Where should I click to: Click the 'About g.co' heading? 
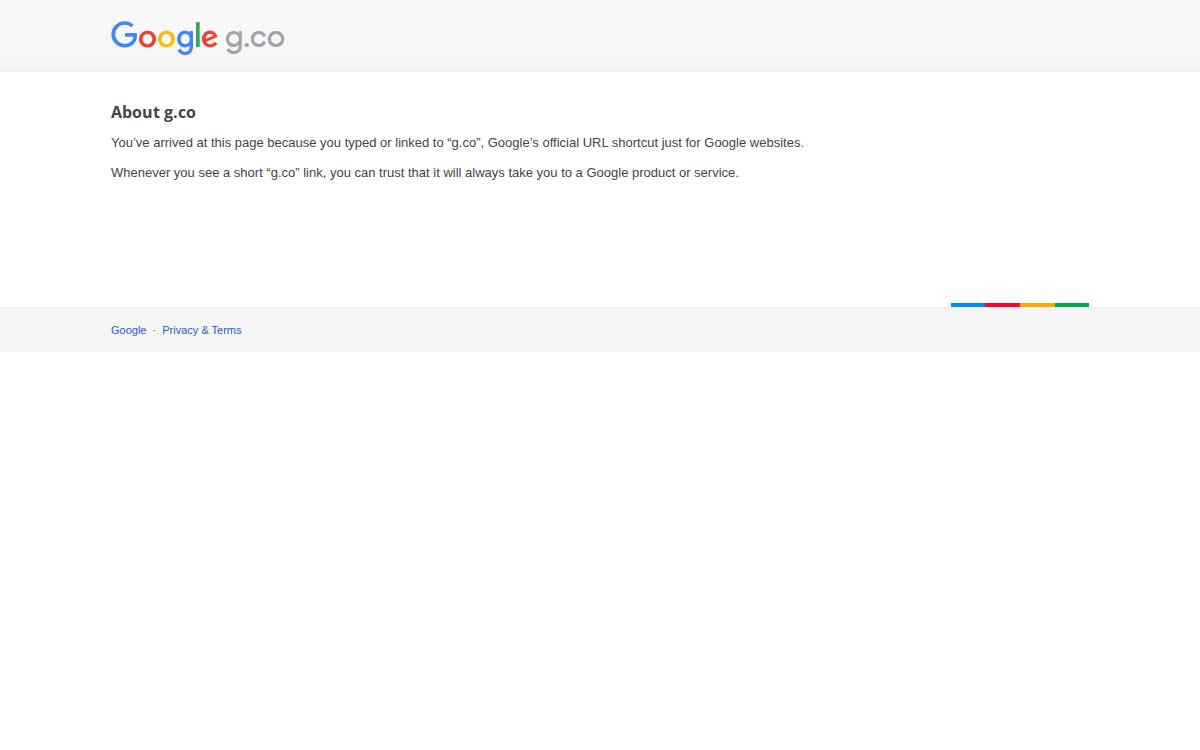click(153, 112)
